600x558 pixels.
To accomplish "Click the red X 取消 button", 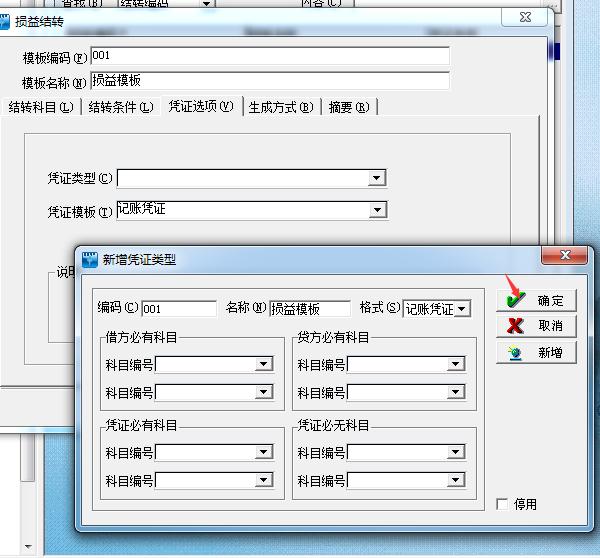I will [x=536, y=326].
